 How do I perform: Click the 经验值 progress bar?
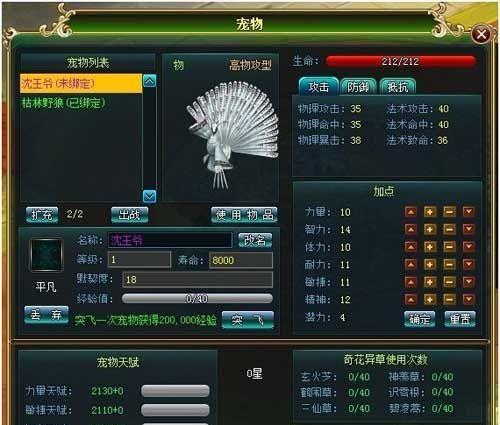click(x=197, y=298)
